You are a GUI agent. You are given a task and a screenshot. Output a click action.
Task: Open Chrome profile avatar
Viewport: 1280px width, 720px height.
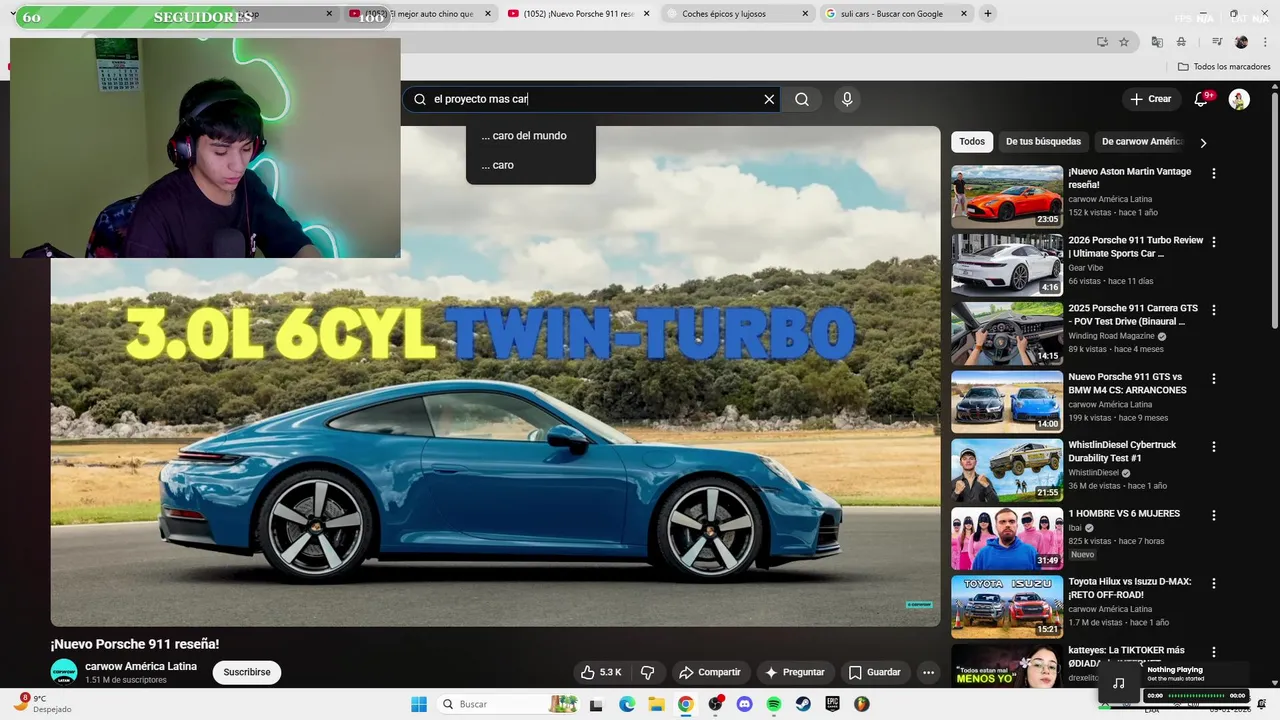tap(1241, 42)
